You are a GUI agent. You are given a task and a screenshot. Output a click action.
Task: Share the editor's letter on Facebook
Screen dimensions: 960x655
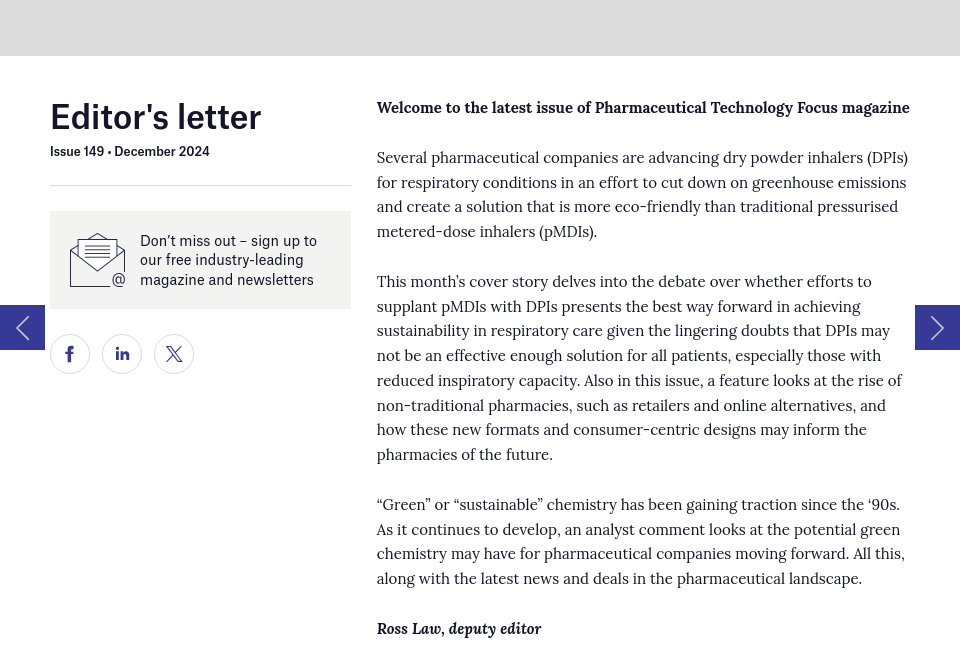pyautogui.click(x=70, y=354)
